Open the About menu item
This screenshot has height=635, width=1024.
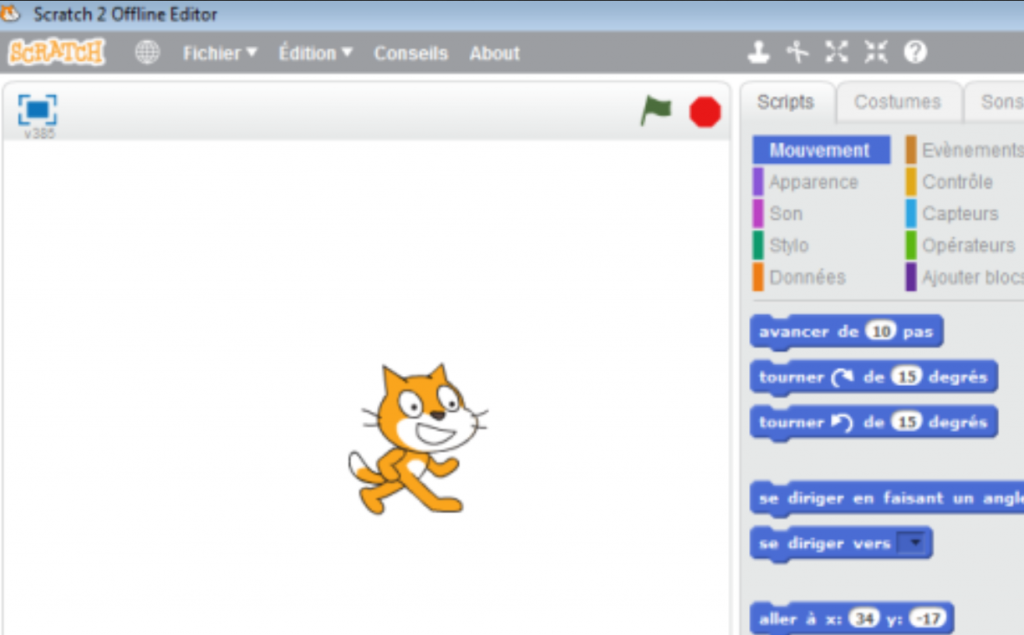point(494,54)
